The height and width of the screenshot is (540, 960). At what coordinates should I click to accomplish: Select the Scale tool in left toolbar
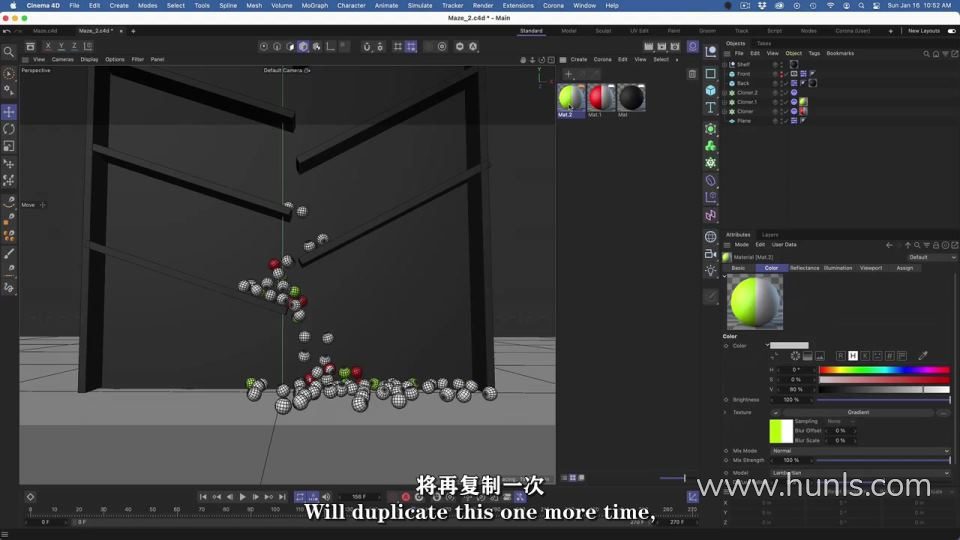[x=9, y=146]
